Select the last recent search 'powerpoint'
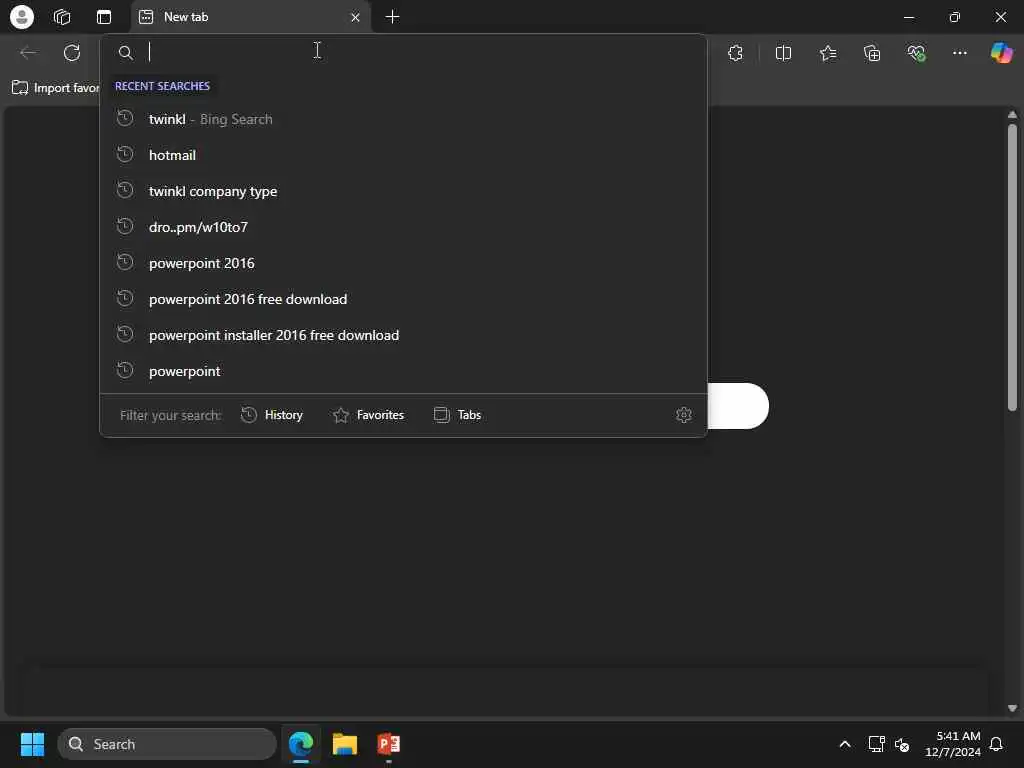Image resolution: width=1024 pixels, height=768 pixels. pyautogui.click(x=404, y=370)
